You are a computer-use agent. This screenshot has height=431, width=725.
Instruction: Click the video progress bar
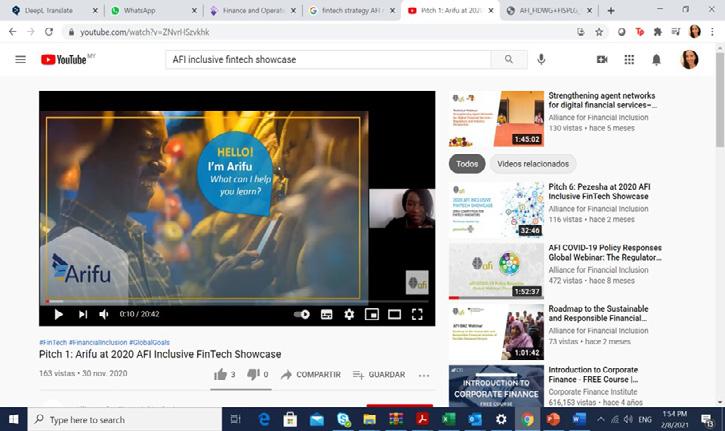237,302
